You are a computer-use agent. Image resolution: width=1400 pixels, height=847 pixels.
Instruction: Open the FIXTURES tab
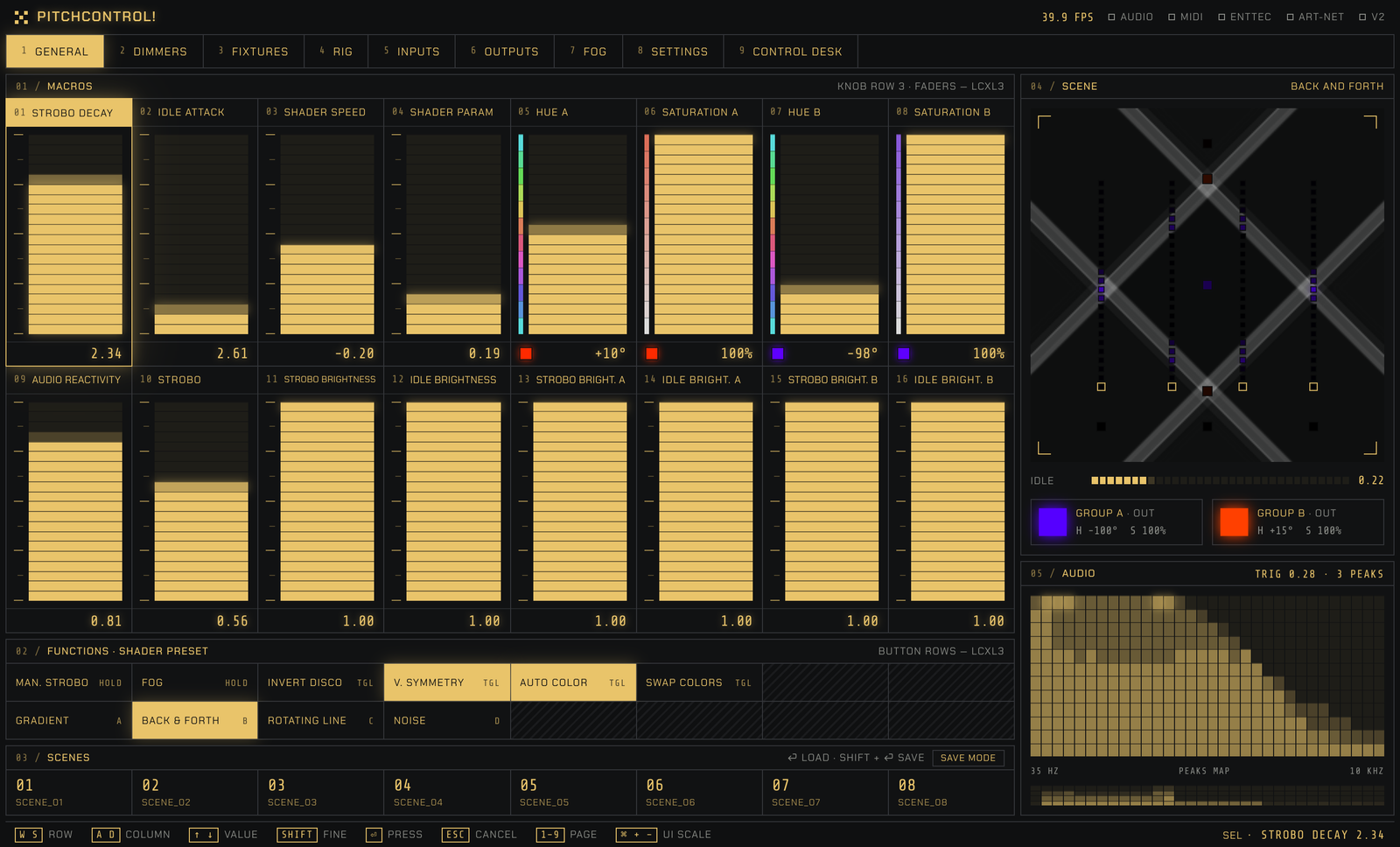pyautogui.click(x=254, y=52)
